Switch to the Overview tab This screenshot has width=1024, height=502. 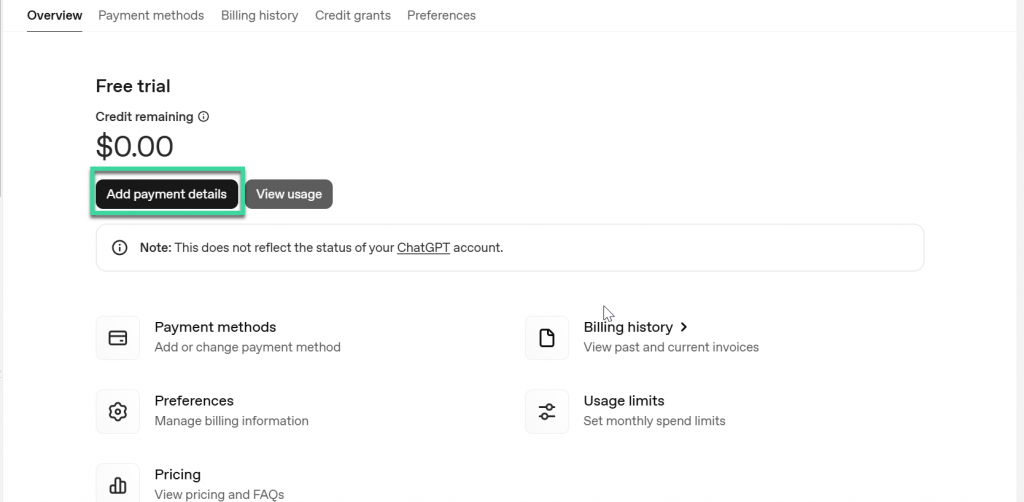(x=54, y=16)
